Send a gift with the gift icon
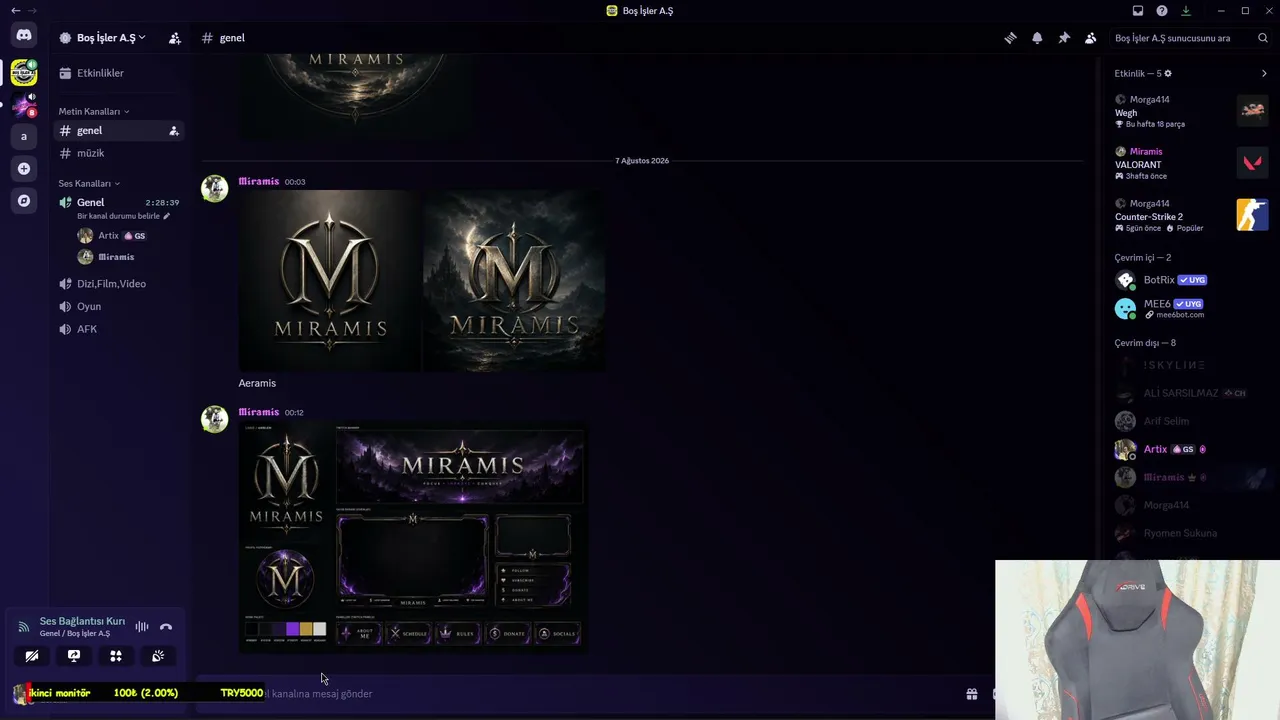 coord(971,694)
